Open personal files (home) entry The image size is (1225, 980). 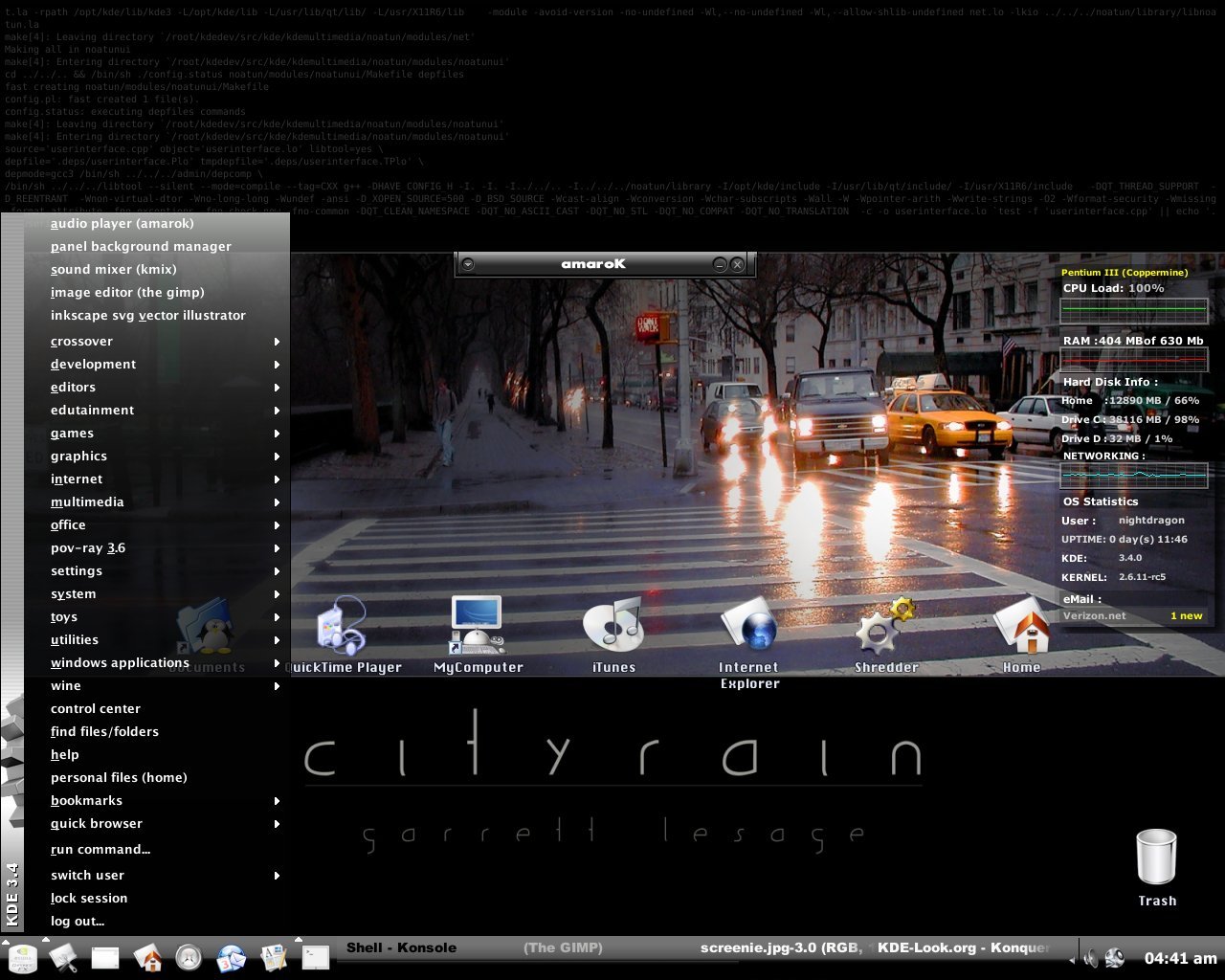(x=157, y=778)
